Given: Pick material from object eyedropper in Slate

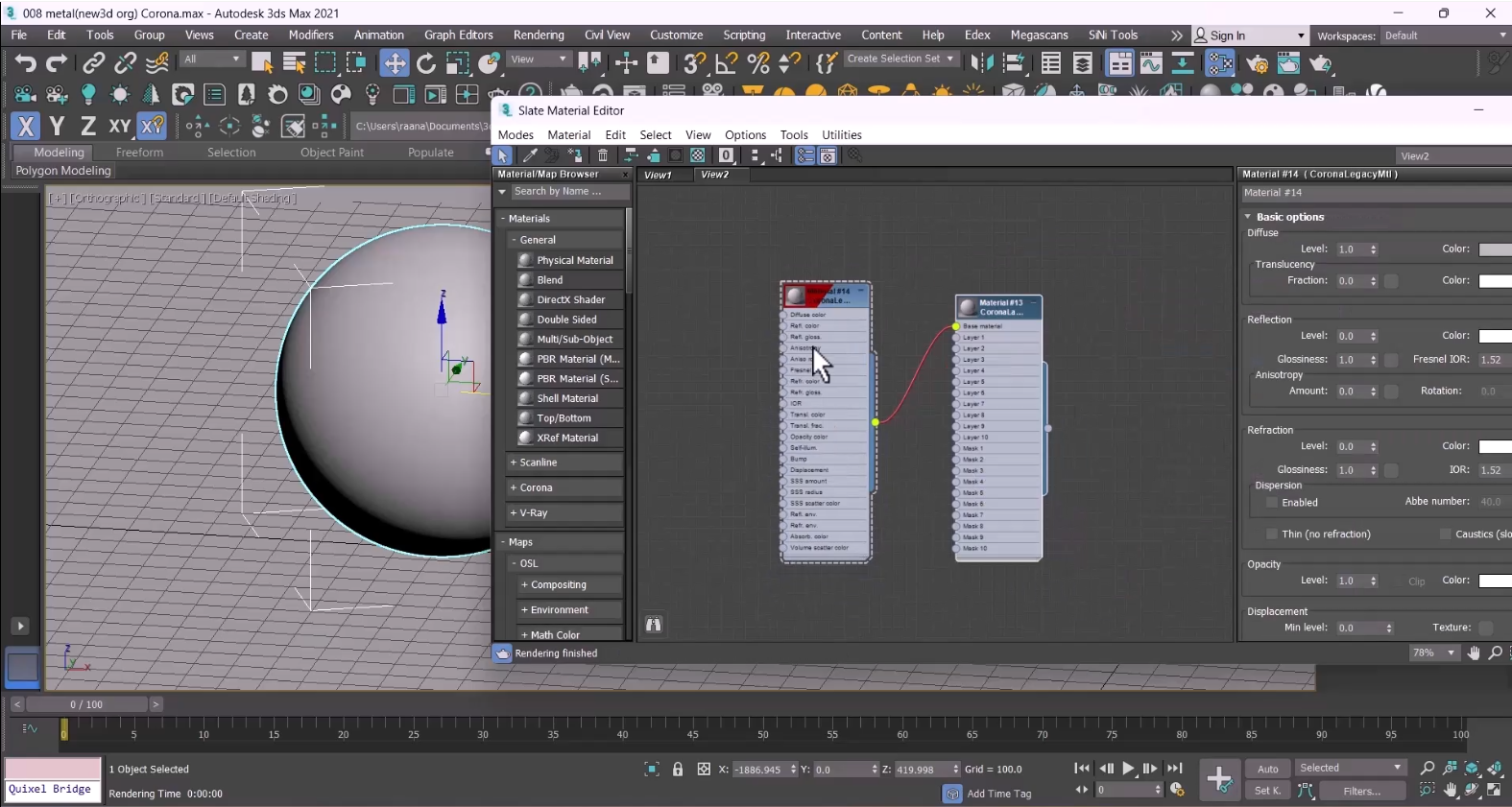Looking at the screenshot, I should pos(529,155).
